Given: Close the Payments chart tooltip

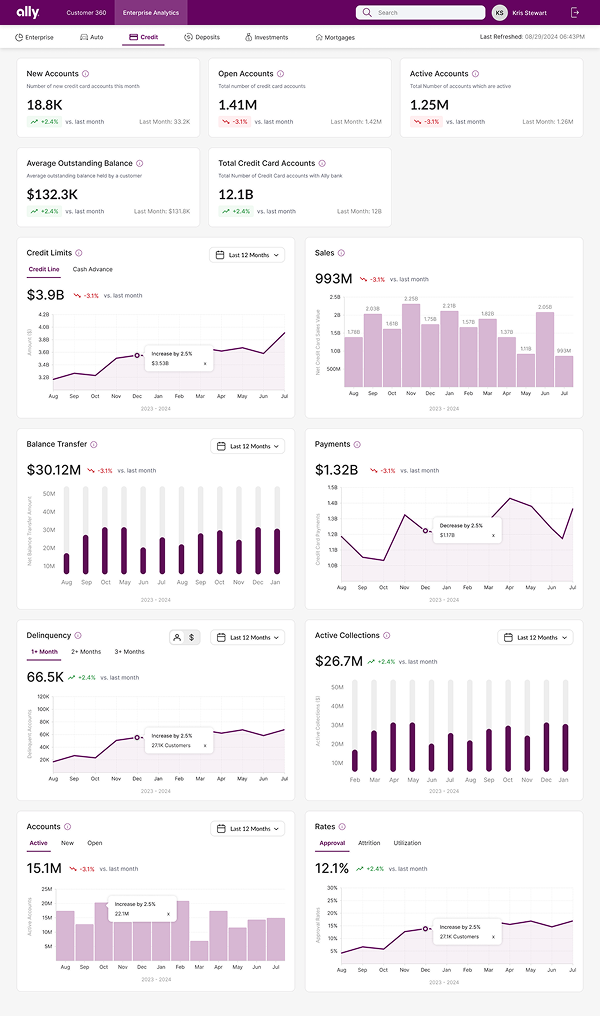Looking at the screenshot, I should (x=493, y=536).
